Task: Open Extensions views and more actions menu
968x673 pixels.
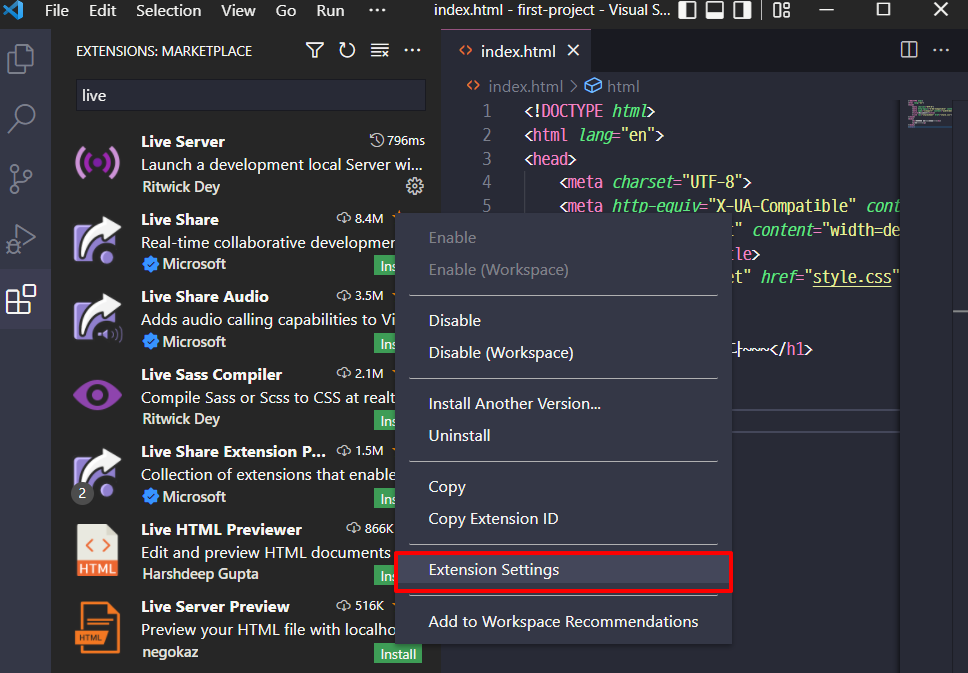Action: (x=412, y=51)
